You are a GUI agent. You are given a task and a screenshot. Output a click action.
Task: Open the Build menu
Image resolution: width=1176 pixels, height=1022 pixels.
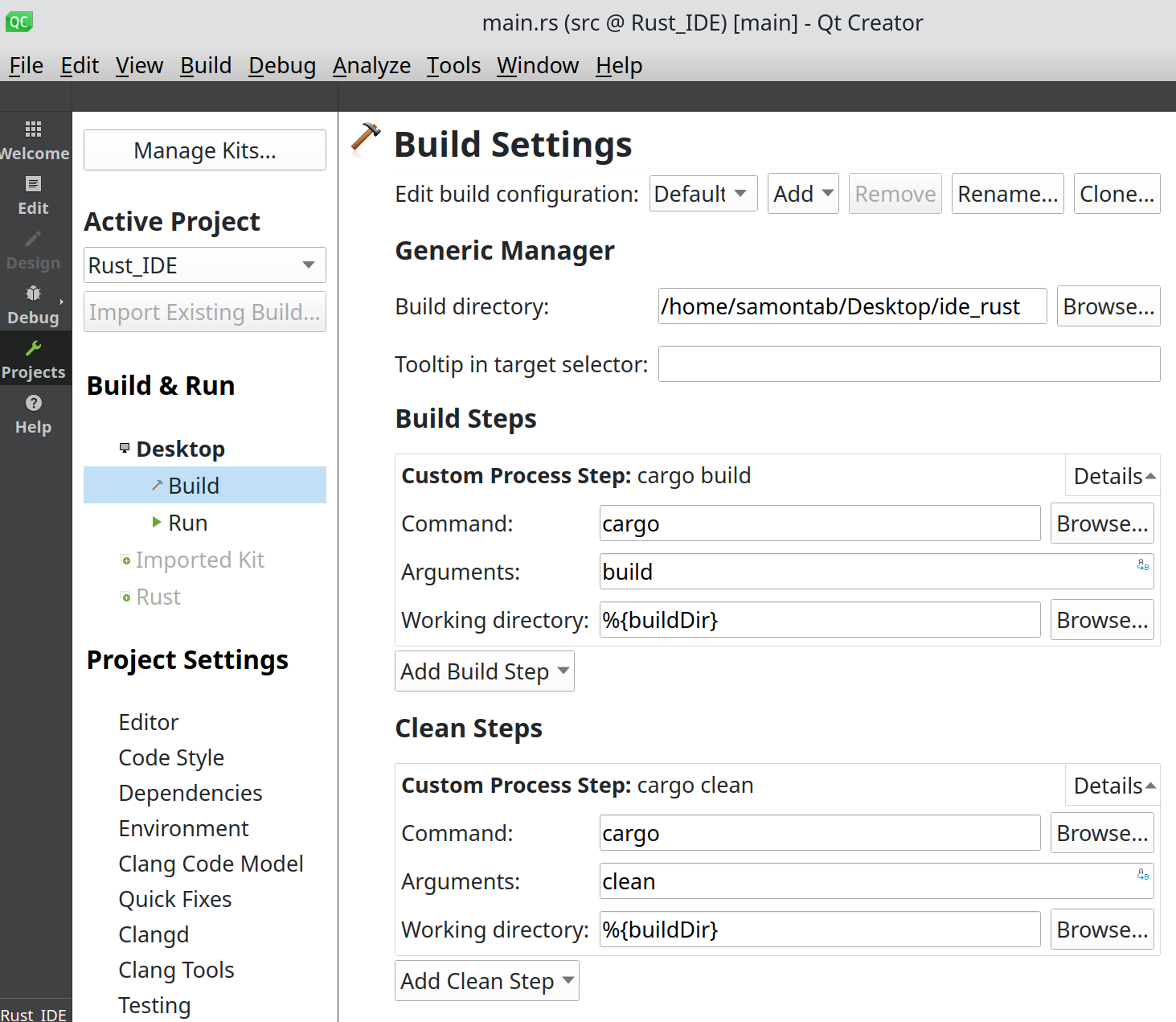(x=206, y=65)
